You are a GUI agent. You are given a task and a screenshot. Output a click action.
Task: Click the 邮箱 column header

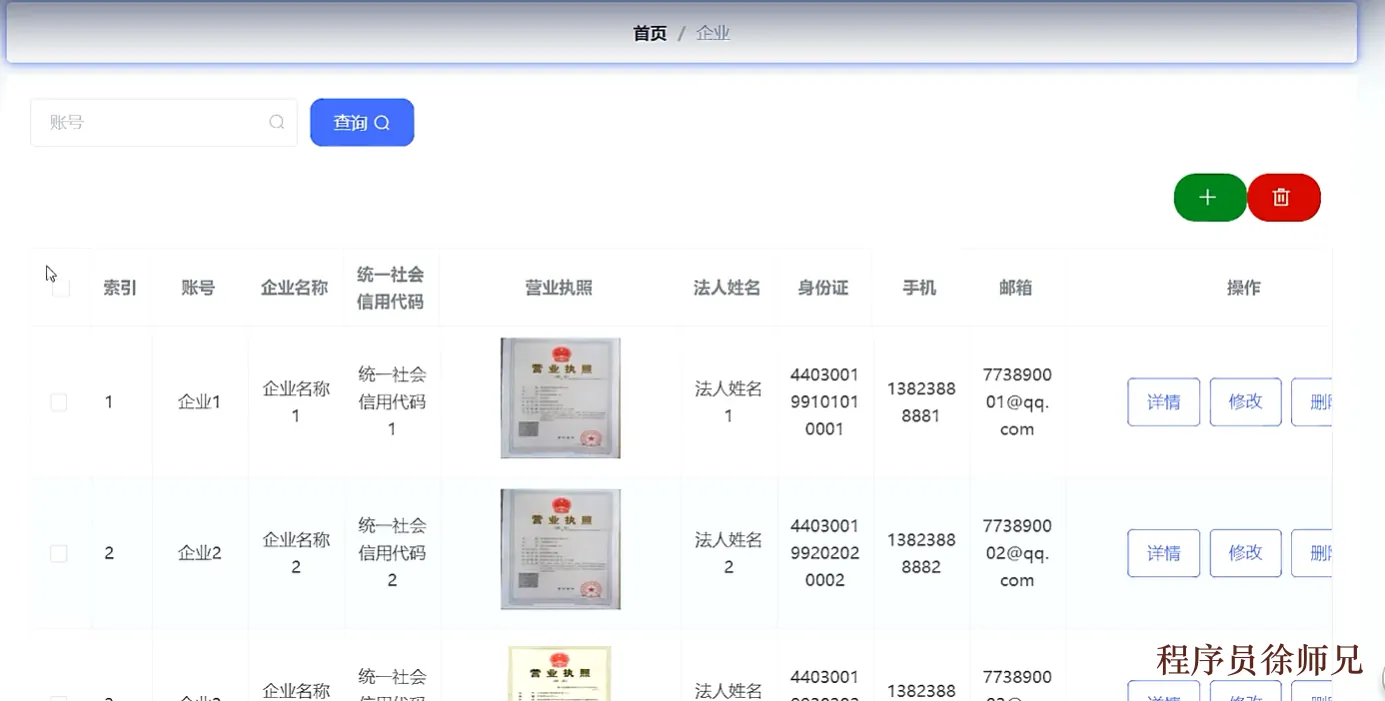(x=1015, y=288)
